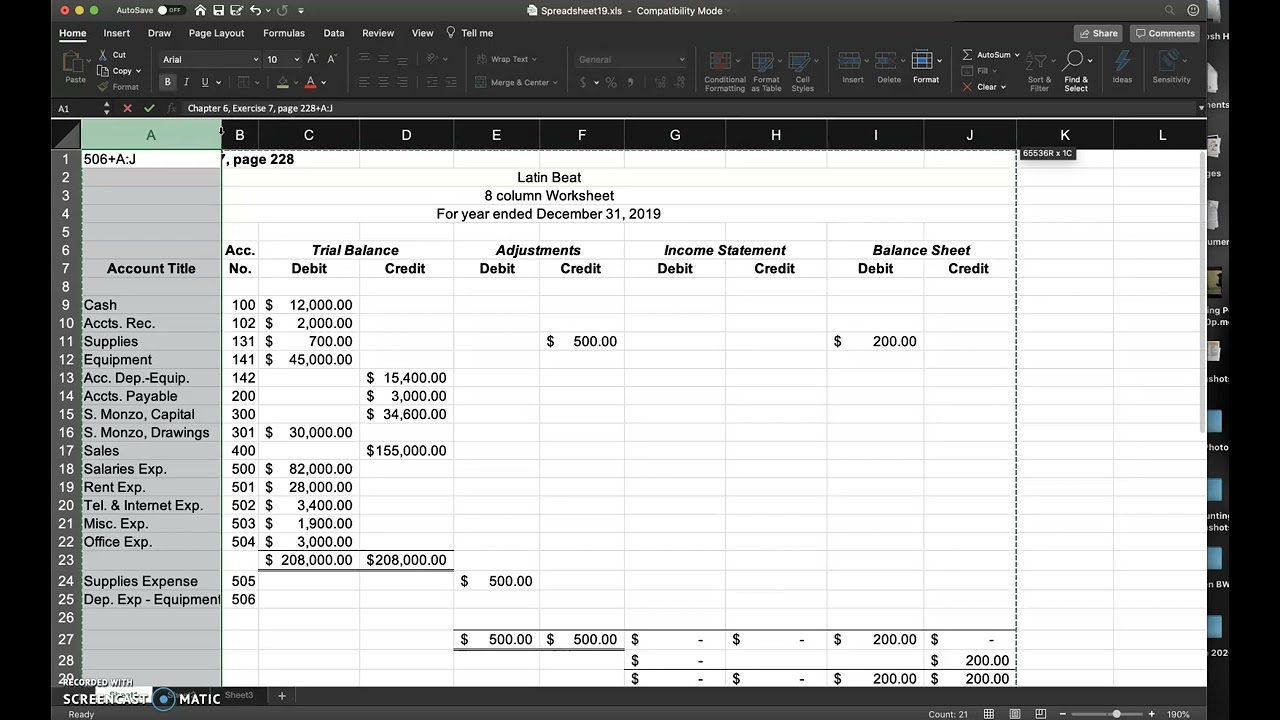Expand the Copy dropdown arrow
The height and width of the screenshot is (720, 1280).
(x=138, y=71)
